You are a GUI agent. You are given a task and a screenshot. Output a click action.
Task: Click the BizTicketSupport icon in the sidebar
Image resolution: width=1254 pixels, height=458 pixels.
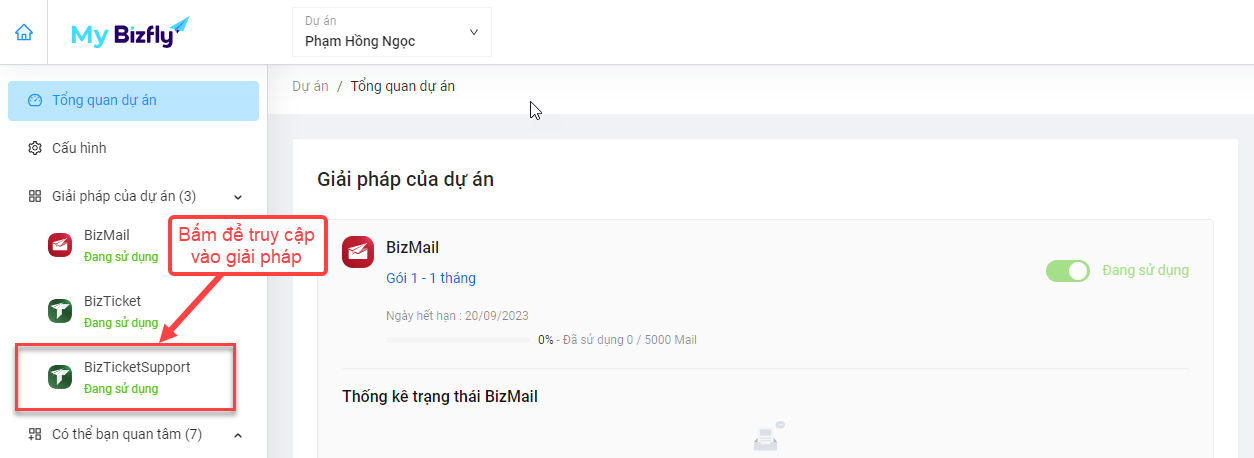click(x=60, y=377)
